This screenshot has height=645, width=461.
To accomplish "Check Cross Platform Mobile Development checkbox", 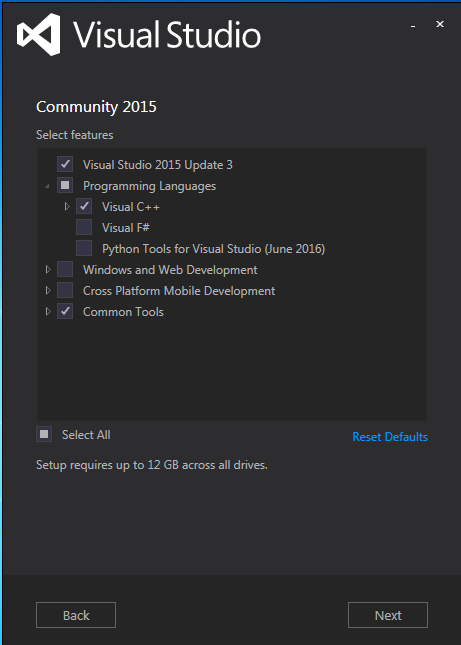I will pos(65,290).
